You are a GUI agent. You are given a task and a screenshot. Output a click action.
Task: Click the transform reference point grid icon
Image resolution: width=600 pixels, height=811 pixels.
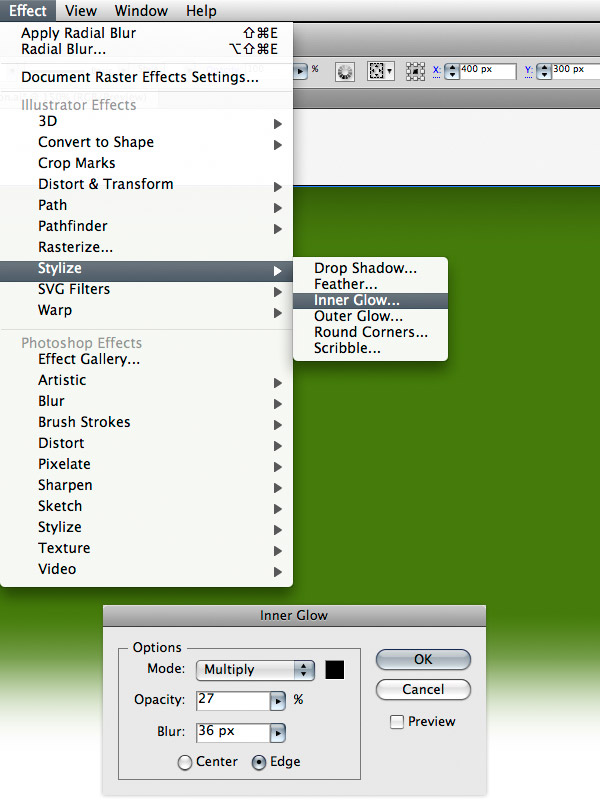[x=415, y=72]
